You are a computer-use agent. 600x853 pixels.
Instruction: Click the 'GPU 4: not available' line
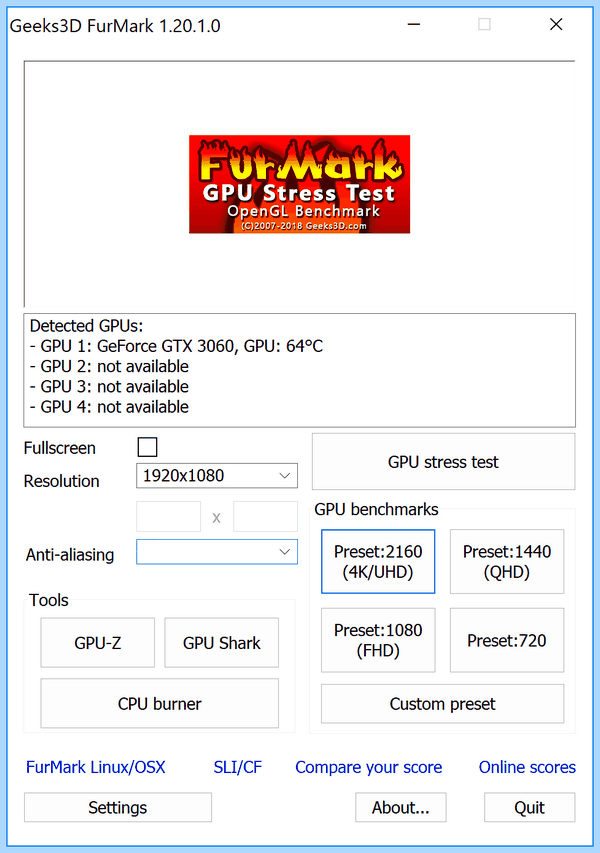pos(109,406)
